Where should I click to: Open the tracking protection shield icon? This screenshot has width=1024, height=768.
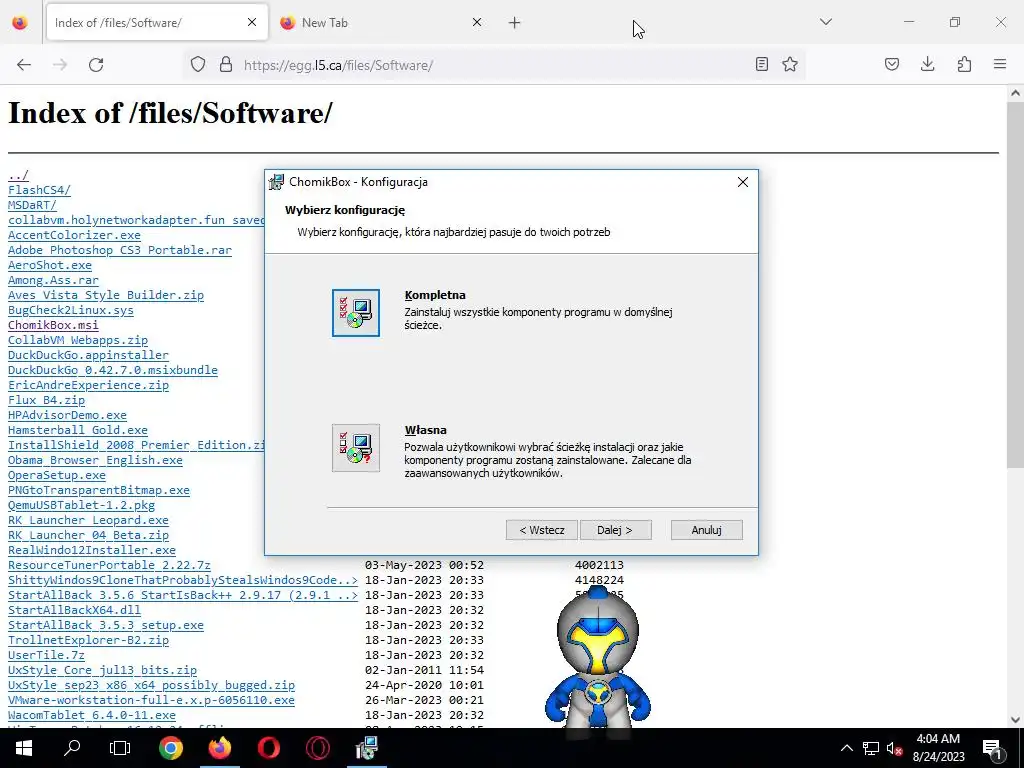pyautogui.click(x=198, y=65)
